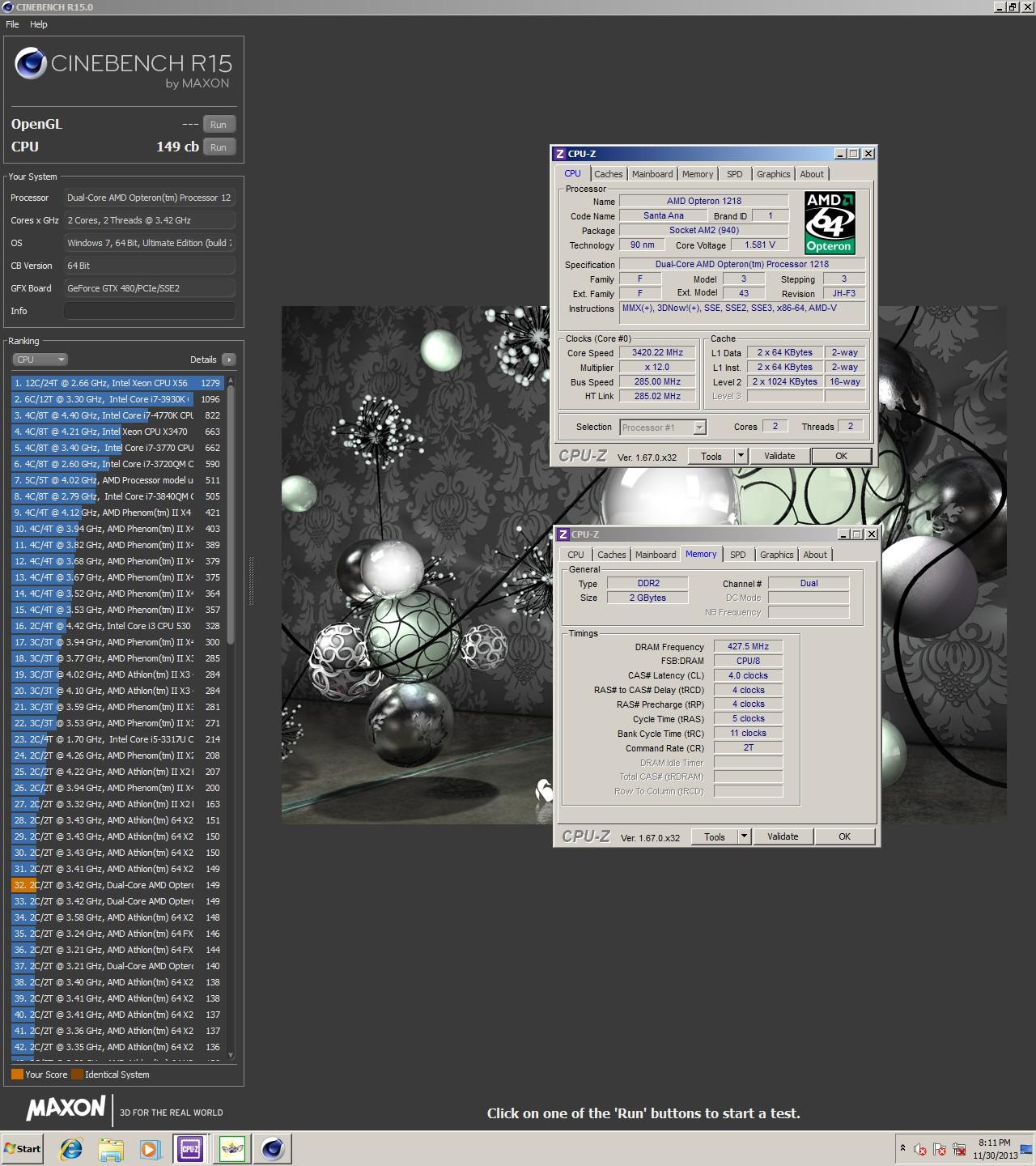This screenshot has width=1036, height=1166.
Task: Switch to About tab in lower CPU-Z window
Action: (x=815, y=555)
